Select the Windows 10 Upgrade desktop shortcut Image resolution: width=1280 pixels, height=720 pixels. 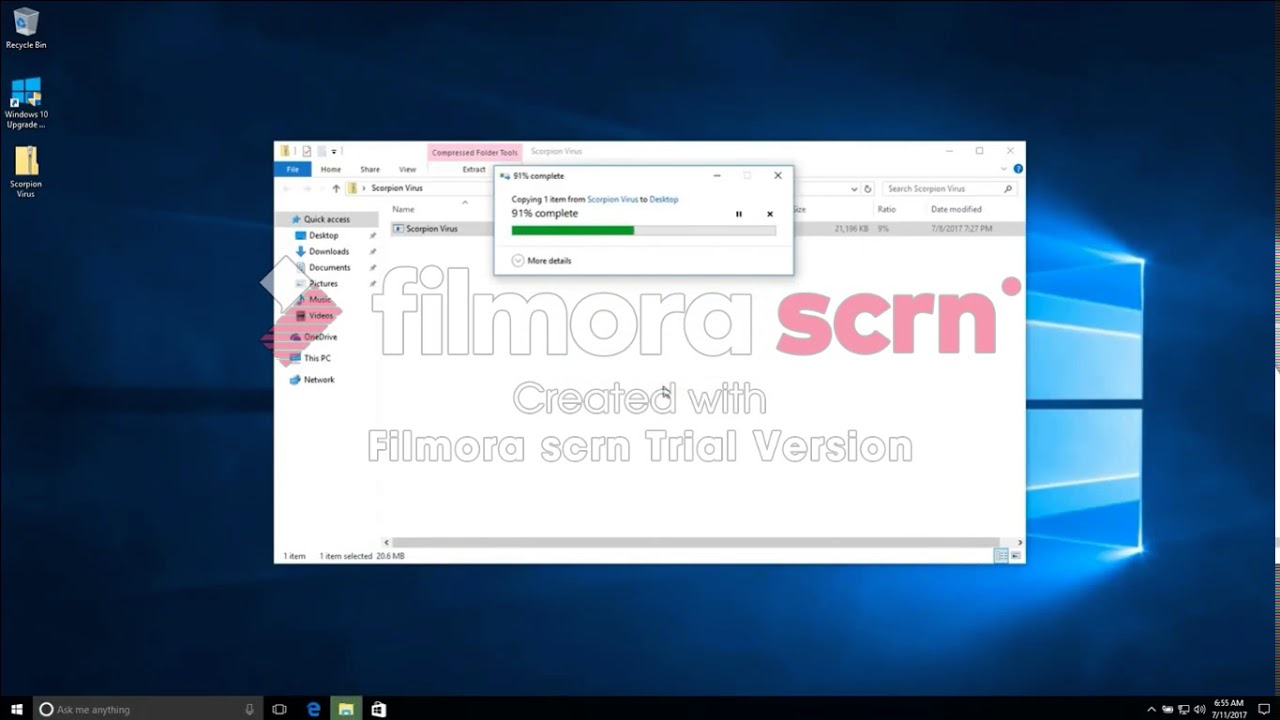click(x=26, y=103)
